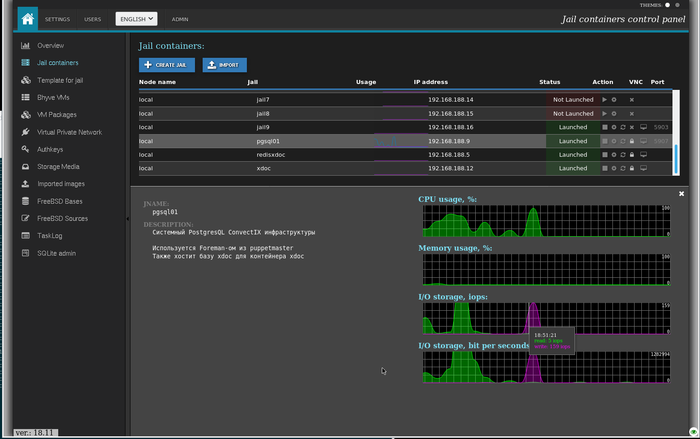Open settings gear for jail8
This screenshot has width=700, height=439.
click(613, 114)
